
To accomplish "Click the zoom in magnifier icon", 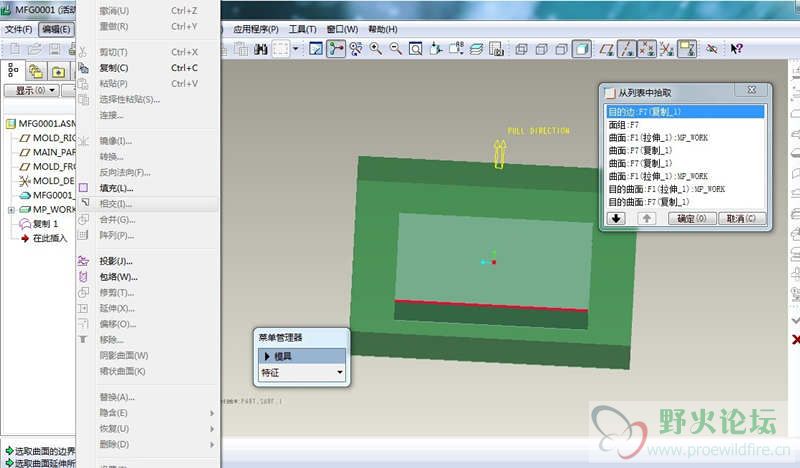I will (376, 48).
